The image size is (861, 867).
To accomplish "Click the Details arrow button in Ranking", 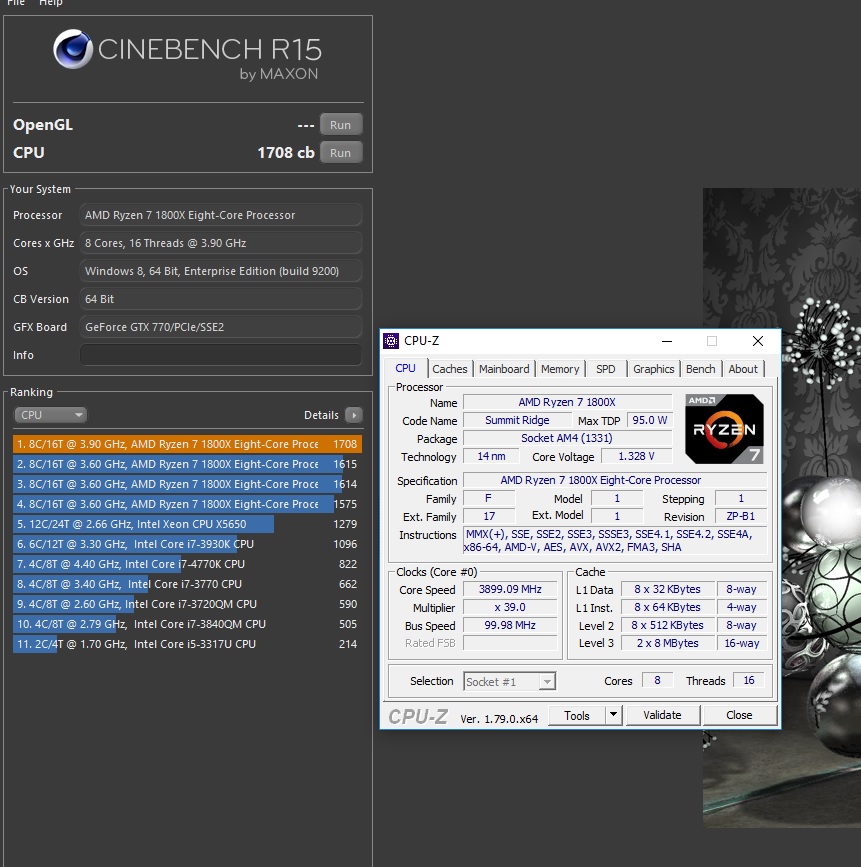I will tap(353, 415).
